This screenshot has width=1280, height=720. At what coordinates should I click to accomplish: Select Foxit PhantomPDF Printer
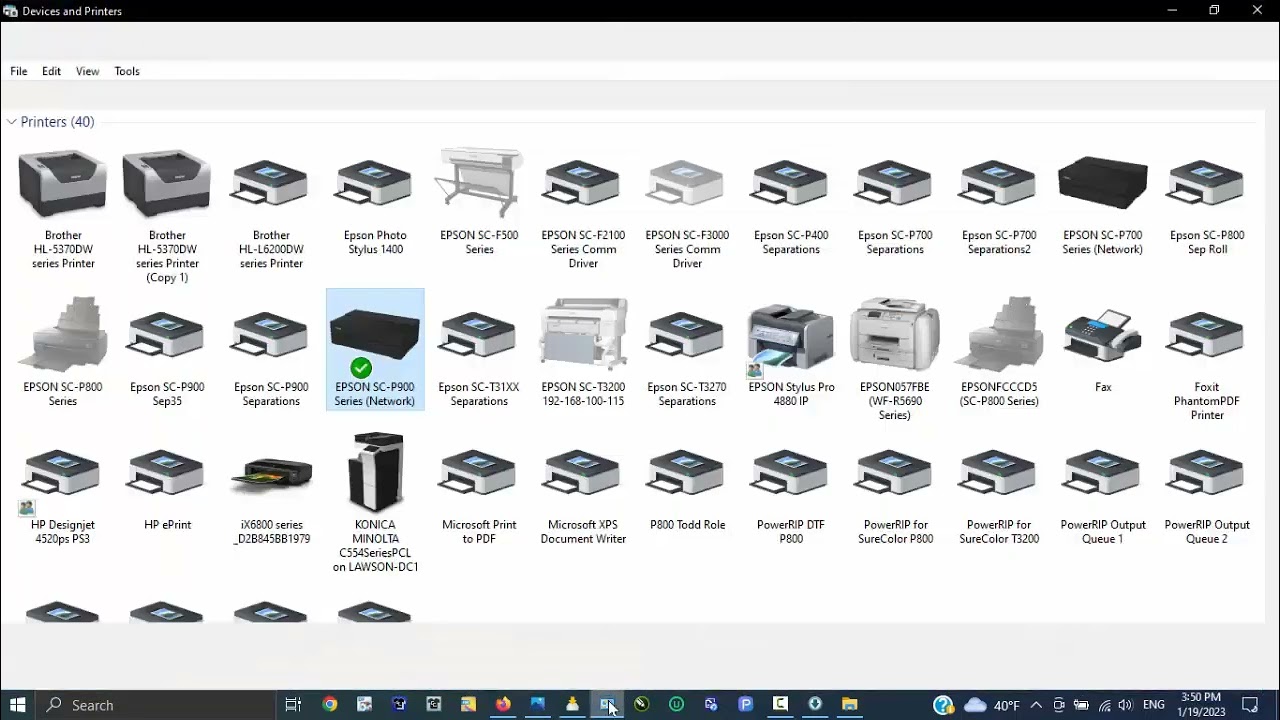[x=1207, y=365]
